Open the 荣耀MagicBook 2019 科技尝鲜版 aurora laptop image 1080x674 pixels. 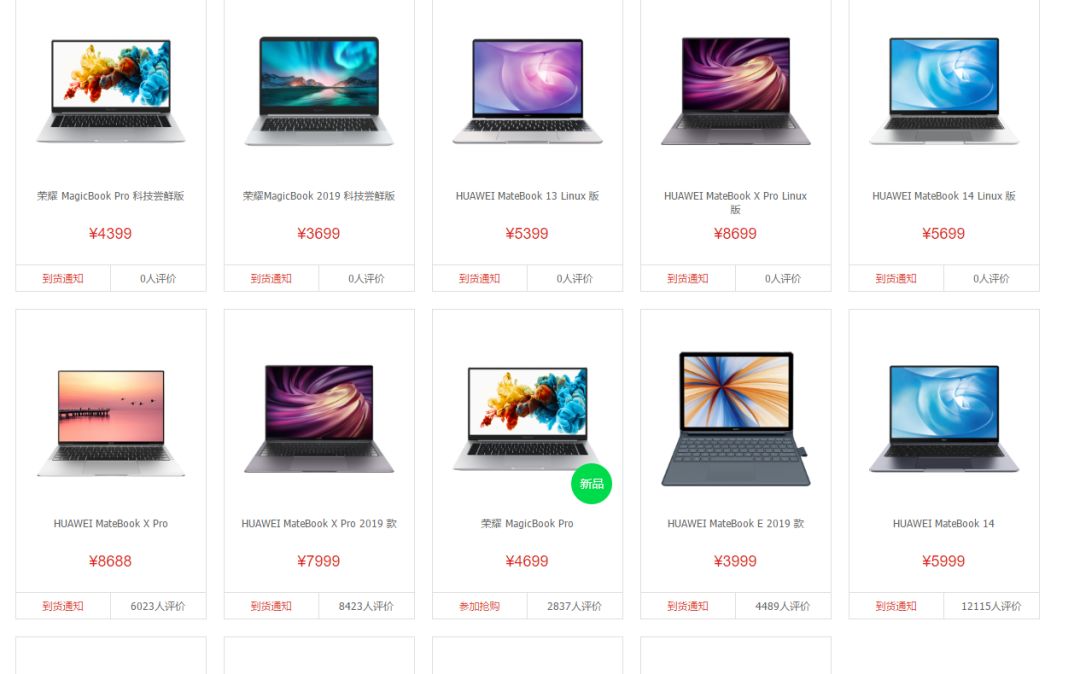319,91
